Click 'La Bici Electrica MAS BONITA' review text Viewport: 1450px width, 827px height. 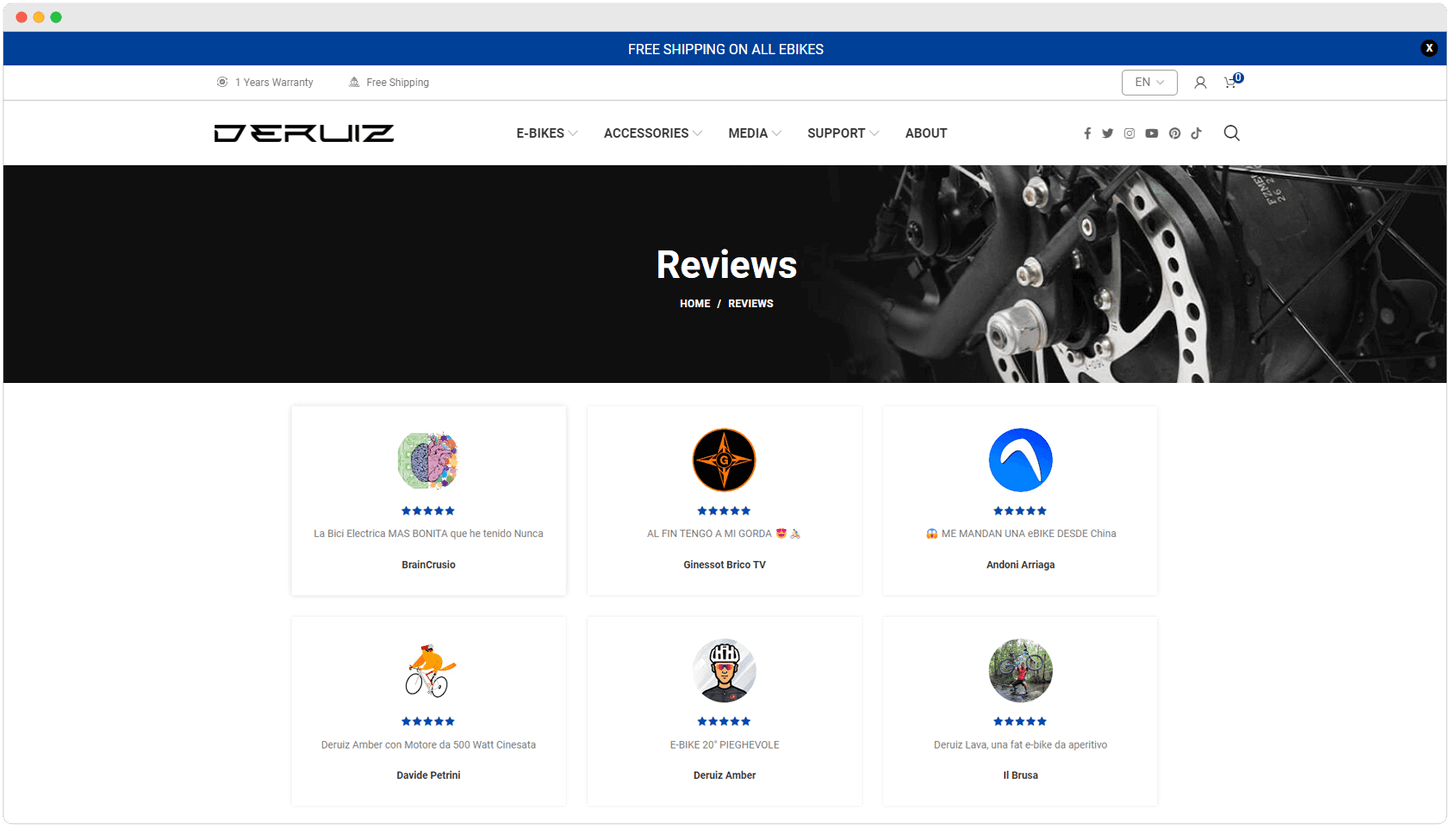[428, 534]
